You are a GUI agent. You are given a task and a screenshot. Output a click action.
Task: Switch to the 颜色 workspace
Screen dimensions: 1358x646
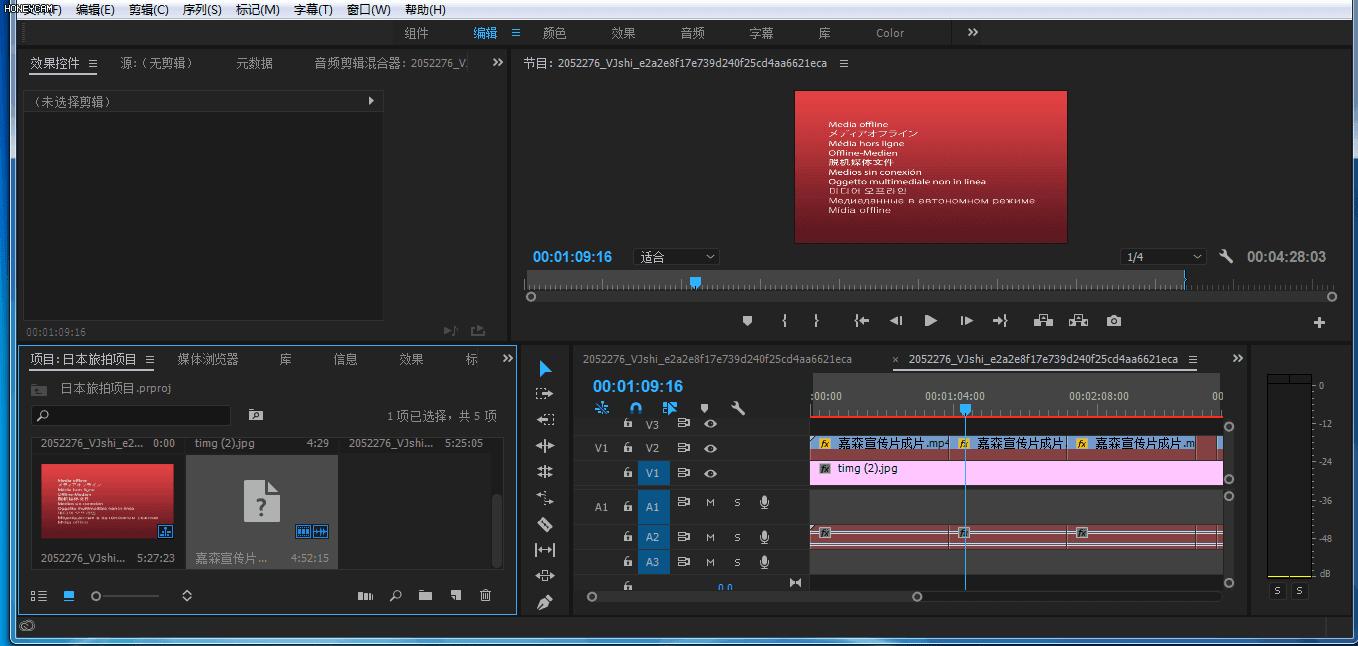point(554,33)
